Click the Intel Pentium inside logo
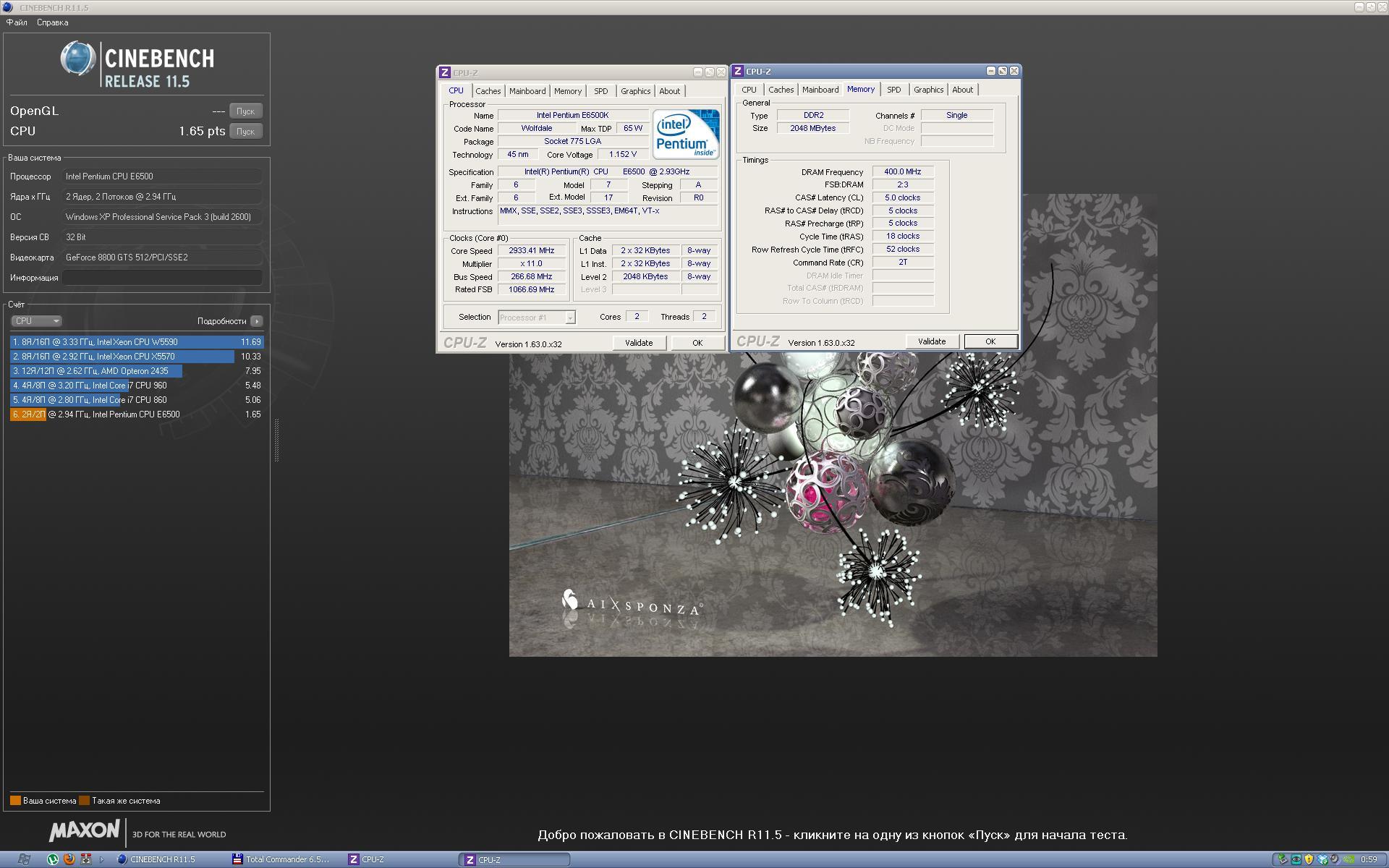Image resolution: width=1389 pixels, height=868 pixels. (x=686, y=134)
